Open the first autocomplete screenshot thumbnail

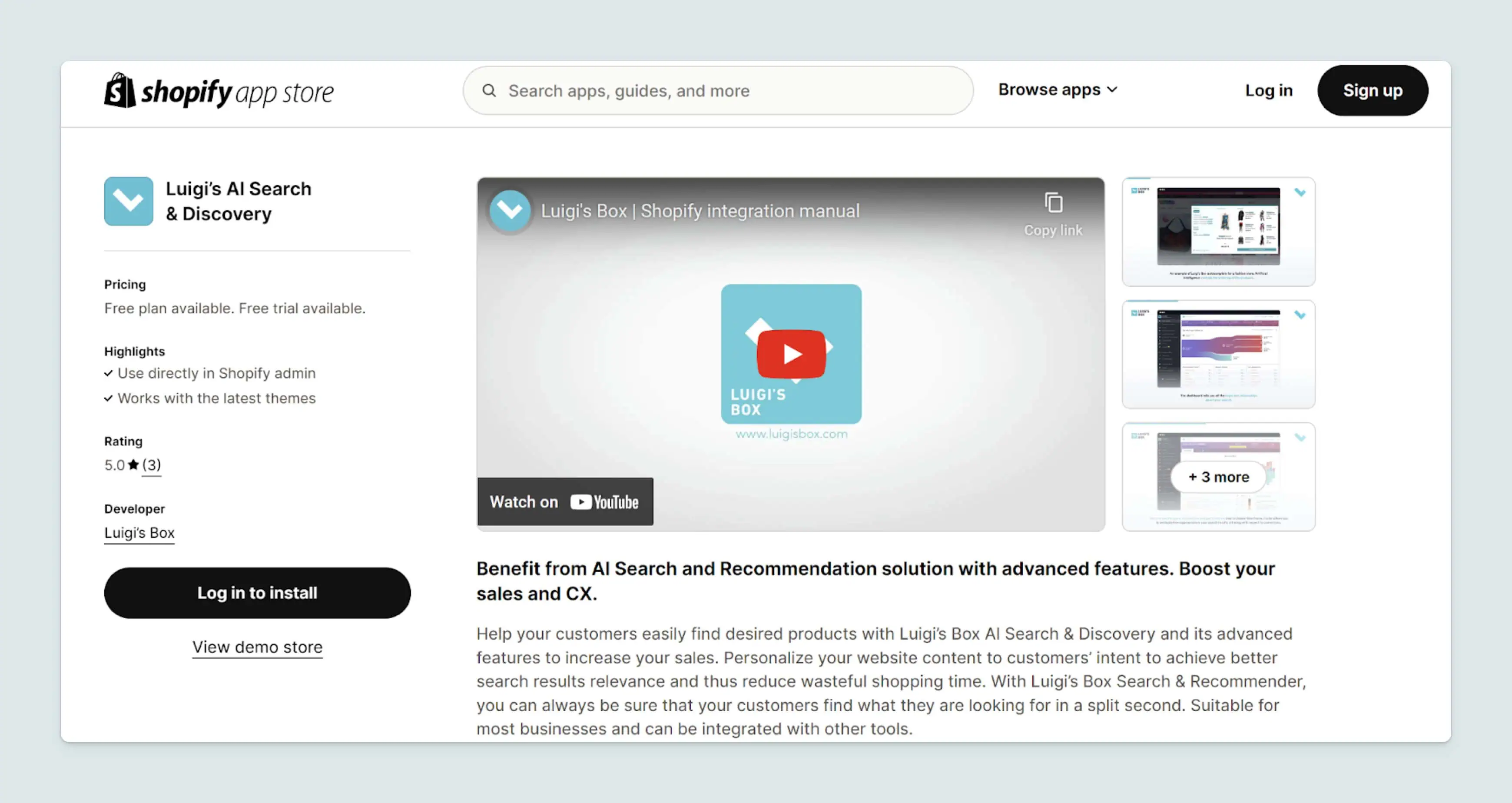(1218, 231)
